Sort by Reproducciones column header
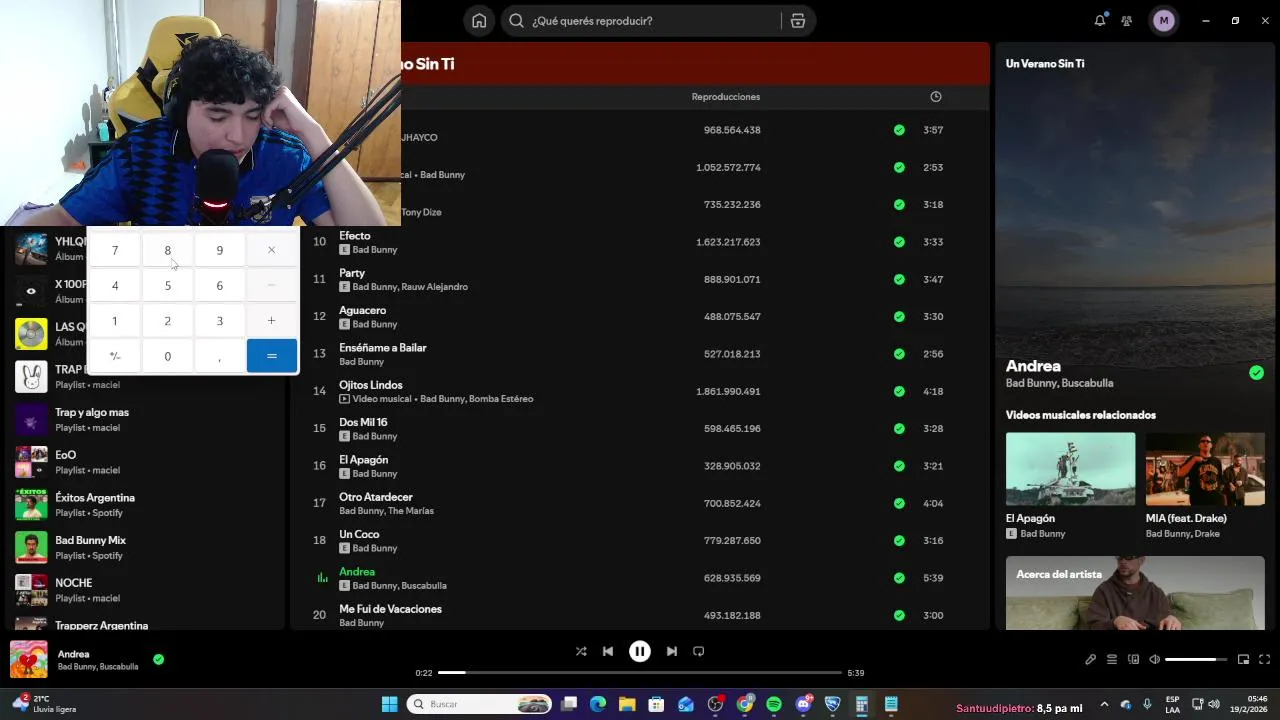The height and width of the screenshot is (720, 1280). tap(726, 97)
